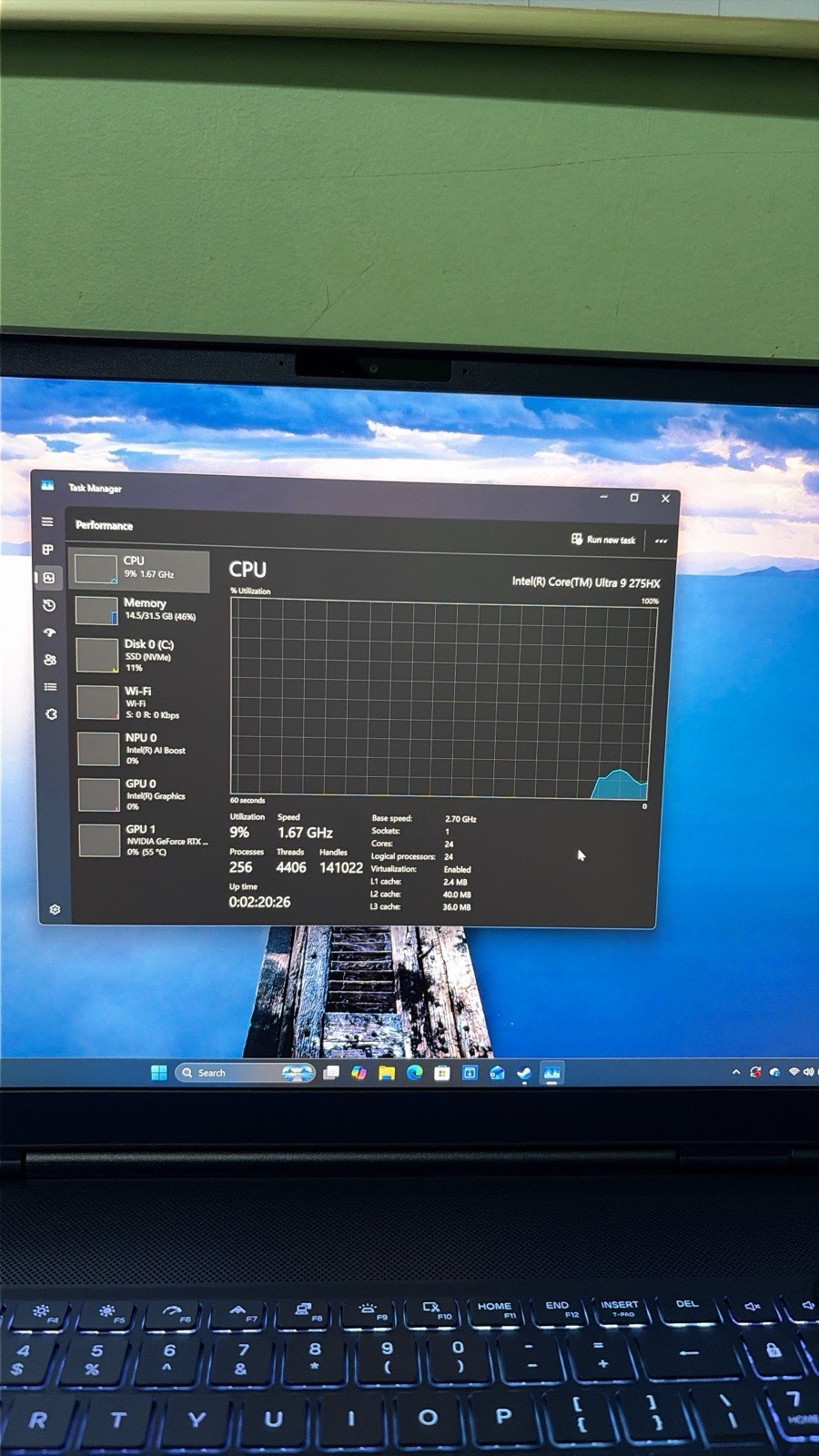Select the GPU 1 NVIDIA GeForce entry
The width and height of the screenshot is (819, 1456).
(x=145, y=840)
